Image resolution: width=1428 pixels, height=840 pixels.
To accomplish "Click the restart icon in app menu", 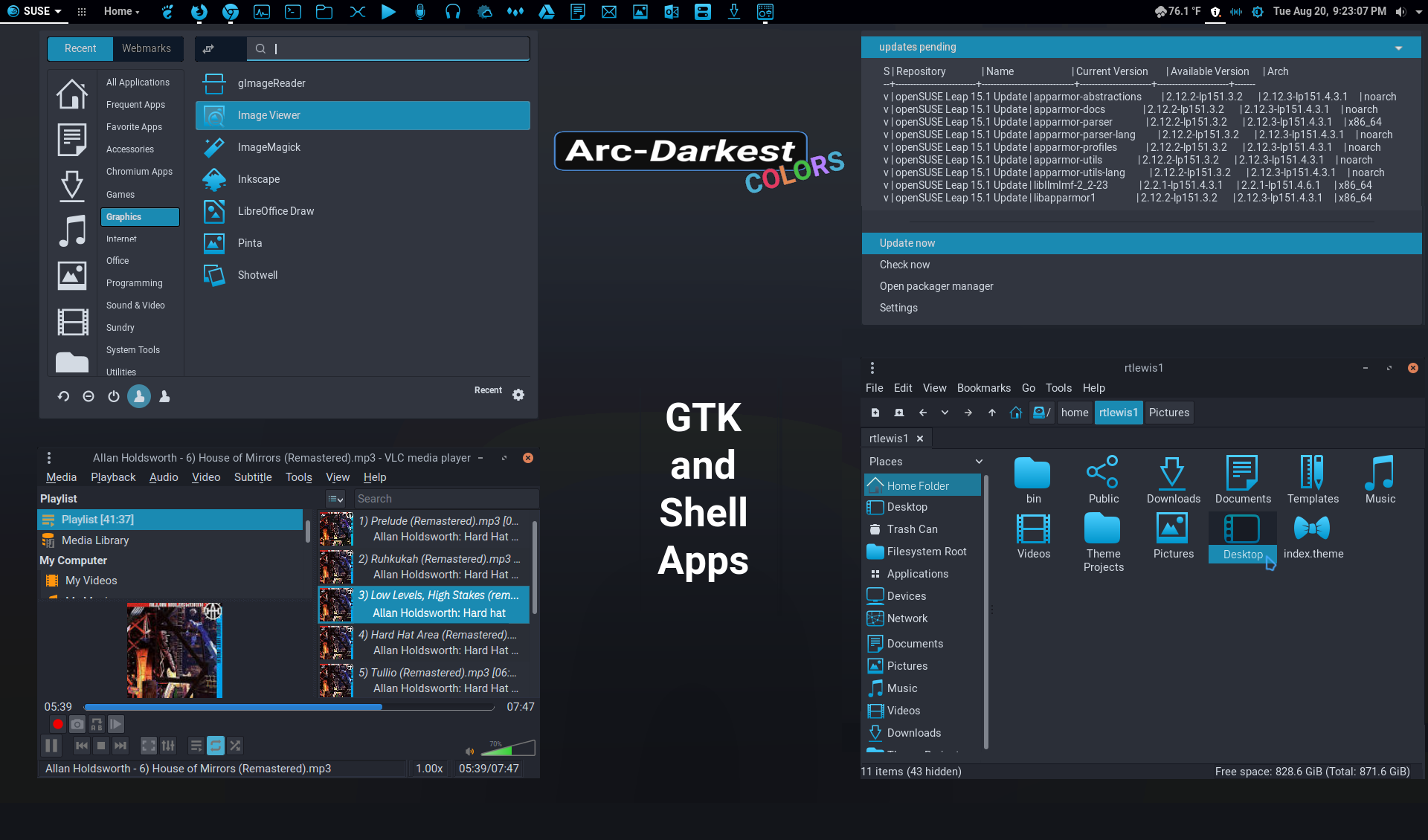I will 64,397.
